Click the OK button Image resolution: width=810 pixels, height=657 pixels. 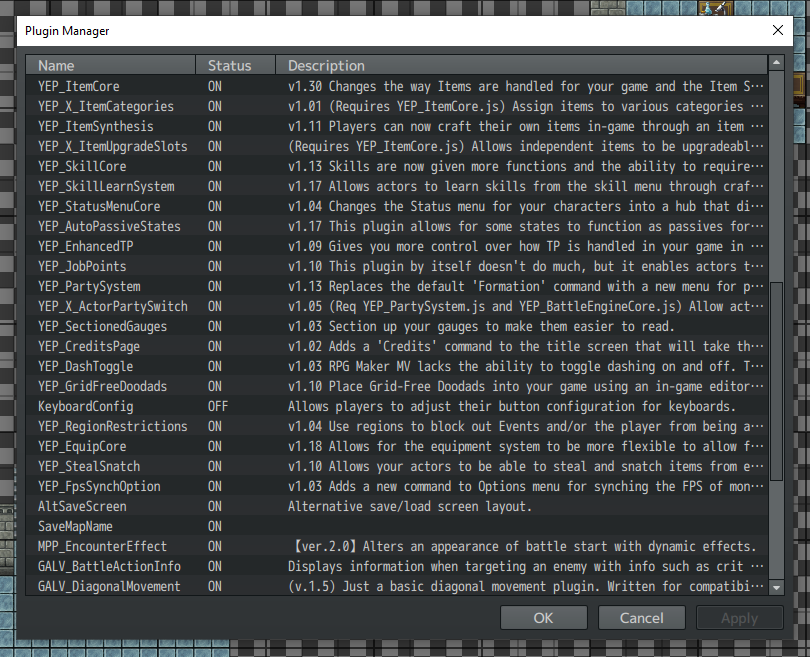tap(543, 618)
